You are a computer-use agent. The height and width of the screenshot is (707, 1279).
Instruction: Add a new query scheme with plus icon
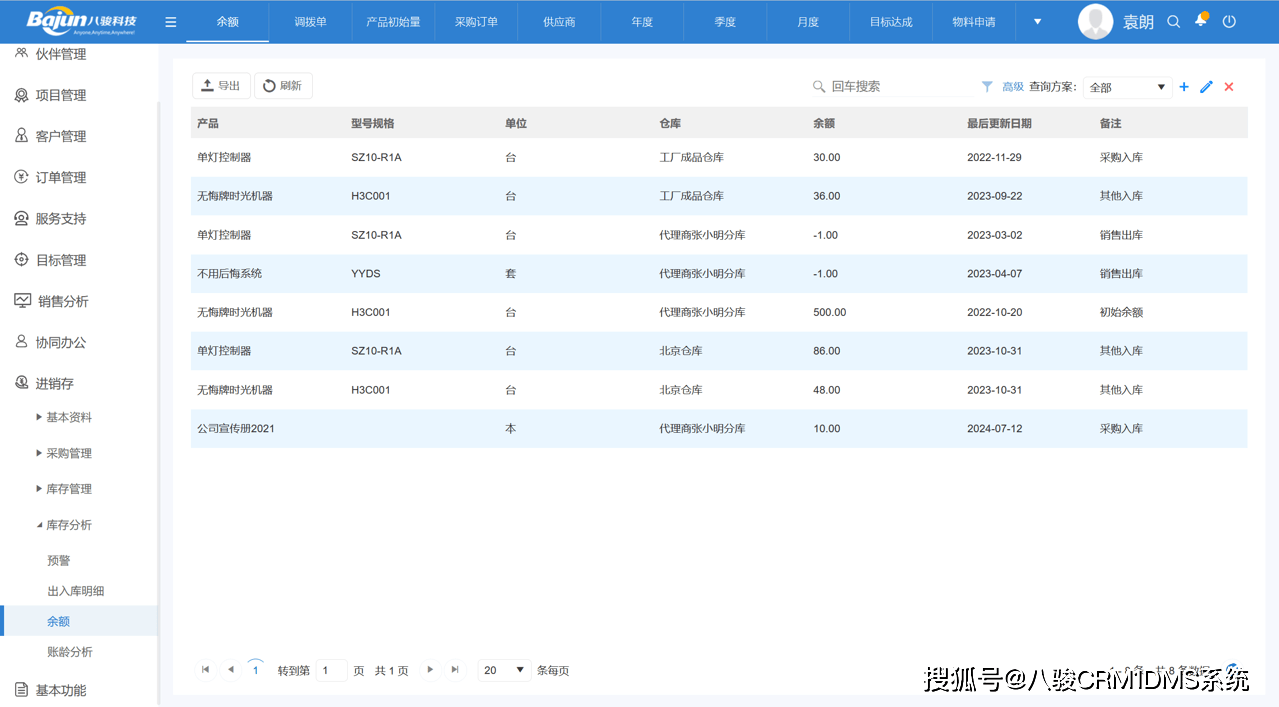tap(1184, 87)
